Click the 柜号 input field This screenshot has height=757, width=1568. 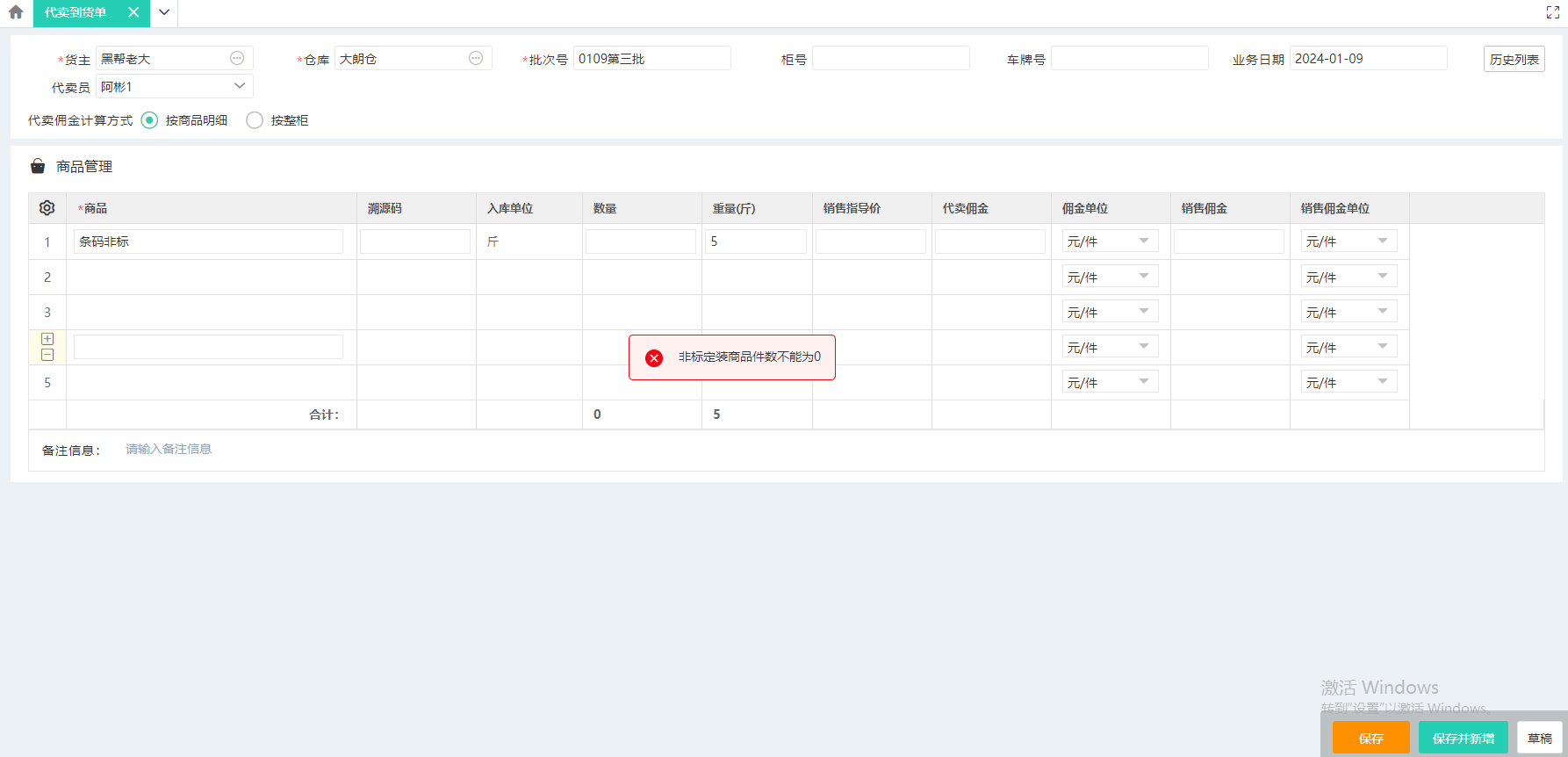[x=891, y=58]
